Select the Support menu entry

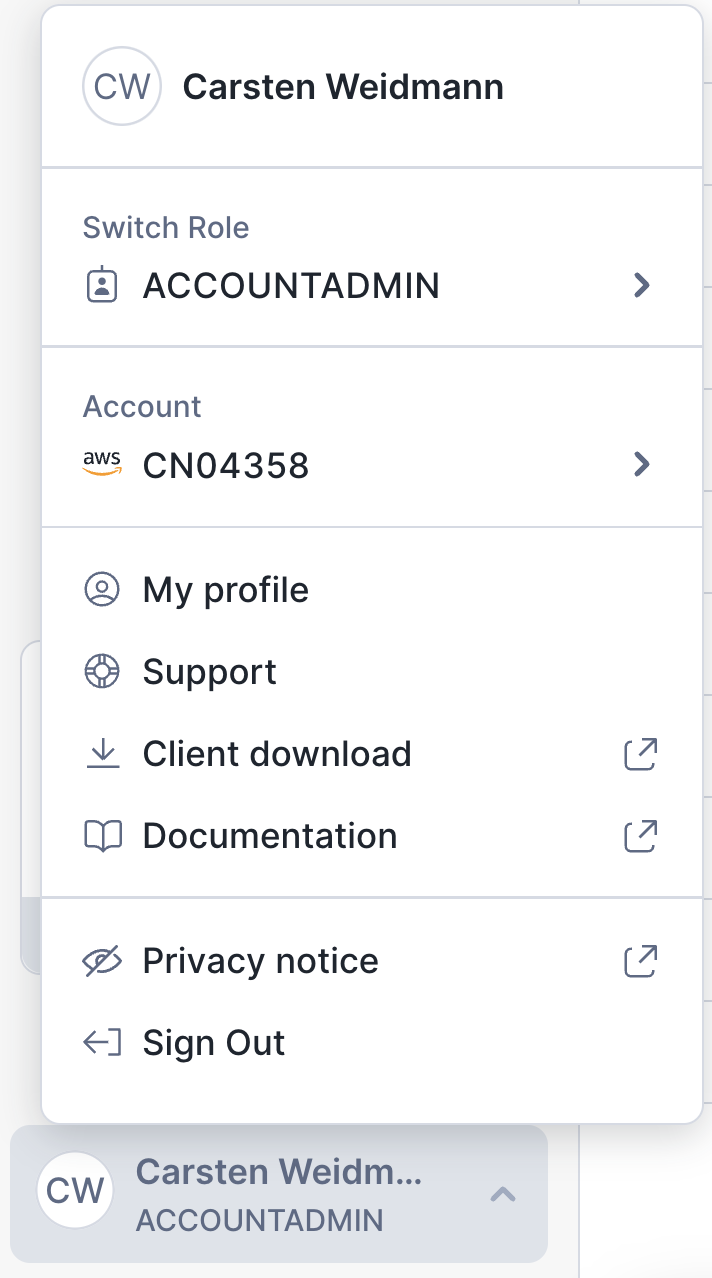pyautogui.click(x=210, y=672)
